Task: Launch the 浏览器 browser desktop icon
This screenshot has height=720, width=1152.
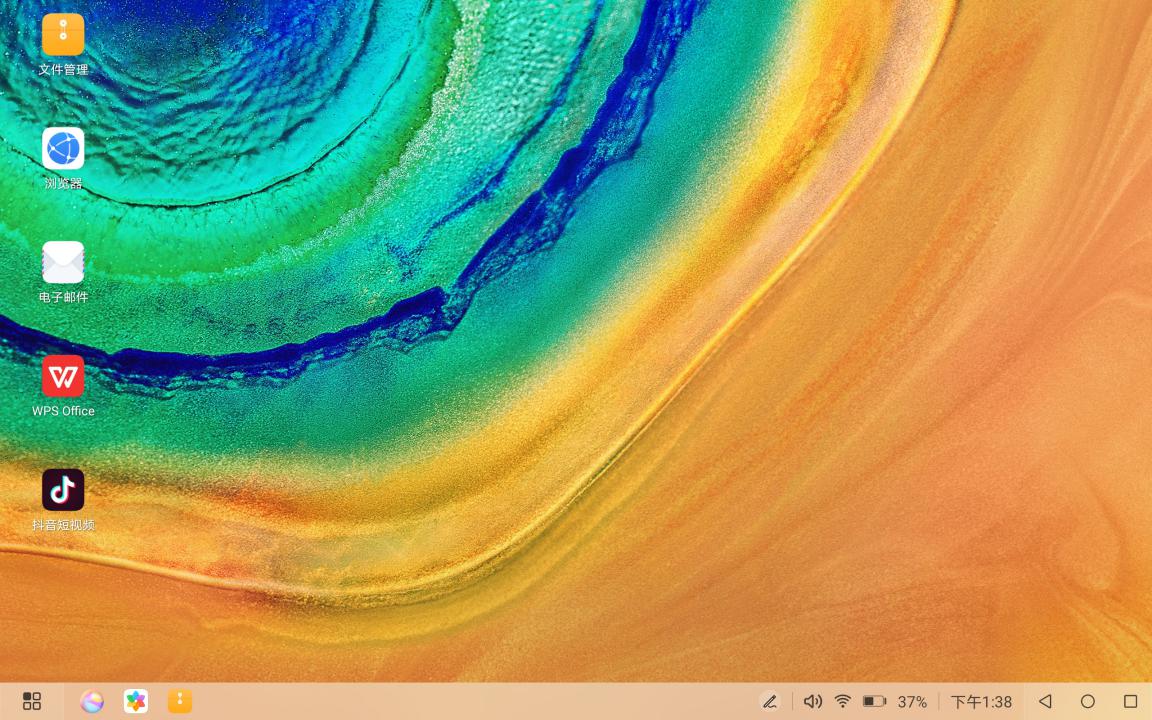Action: click(63, 148)
